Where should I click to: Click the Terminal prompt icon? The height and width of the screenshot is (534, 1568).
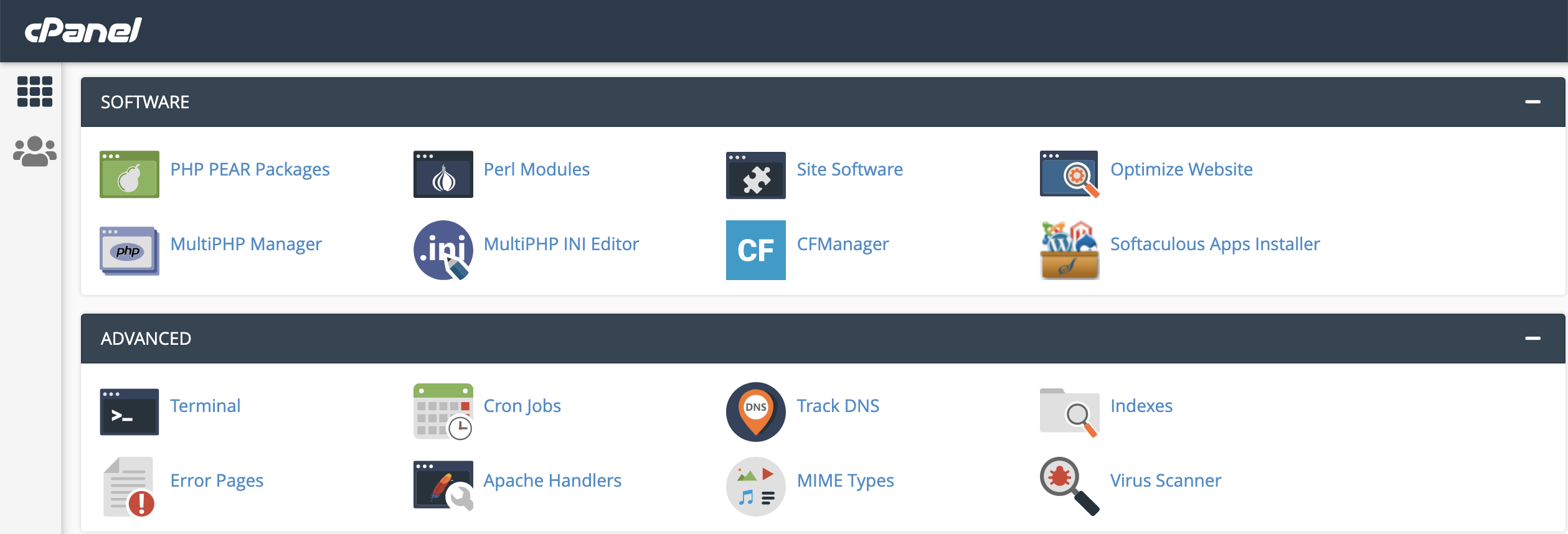coord(130,412)
